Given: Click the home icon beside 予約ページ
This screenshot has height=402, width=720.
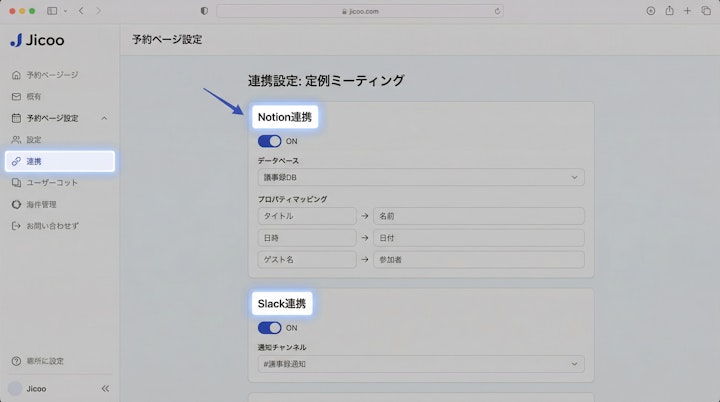Looking at the screenshot, I should [x=17, y=75].
